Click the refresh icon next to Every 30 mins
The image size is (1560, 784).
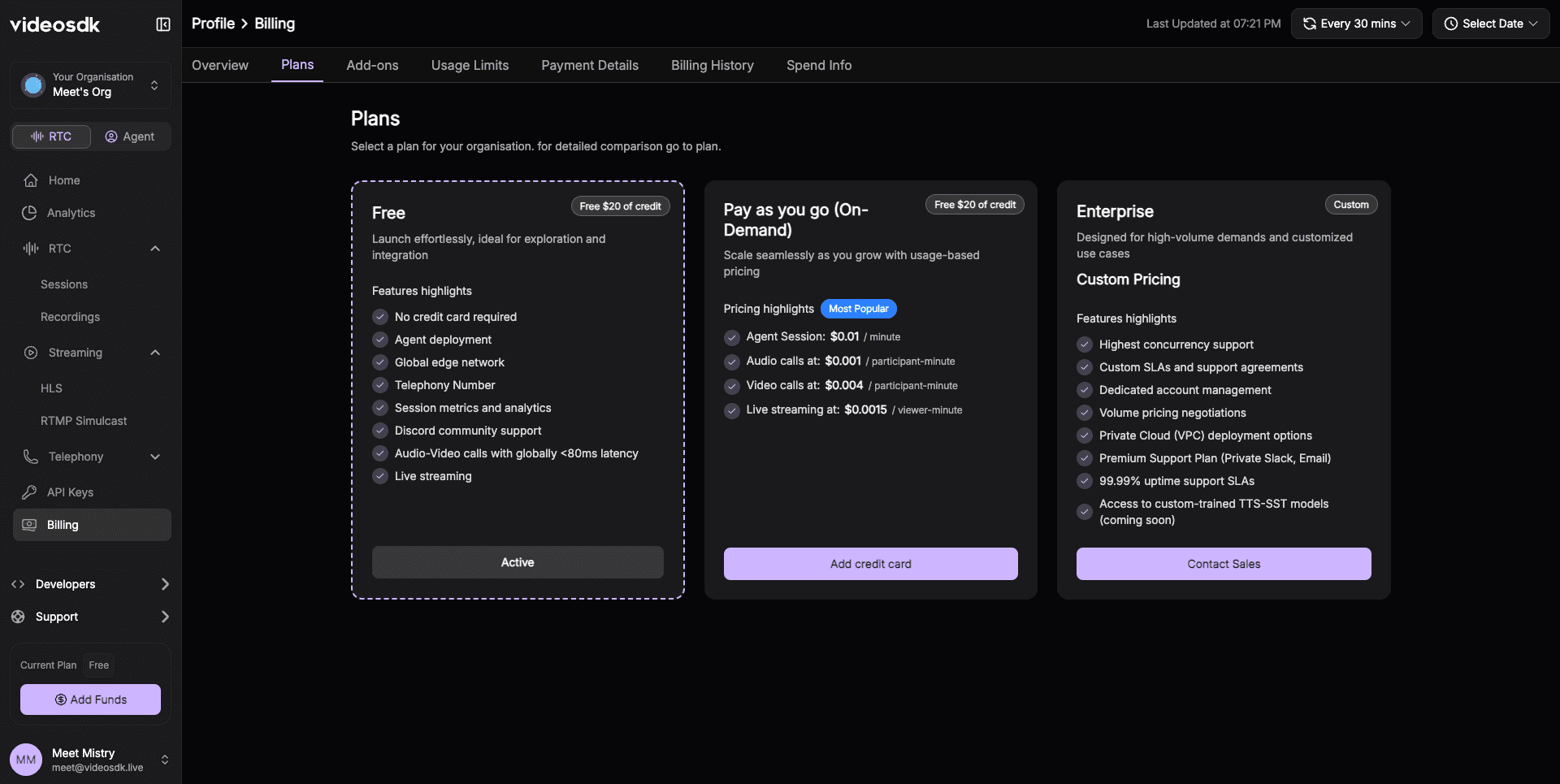[x=1308, y=24]
